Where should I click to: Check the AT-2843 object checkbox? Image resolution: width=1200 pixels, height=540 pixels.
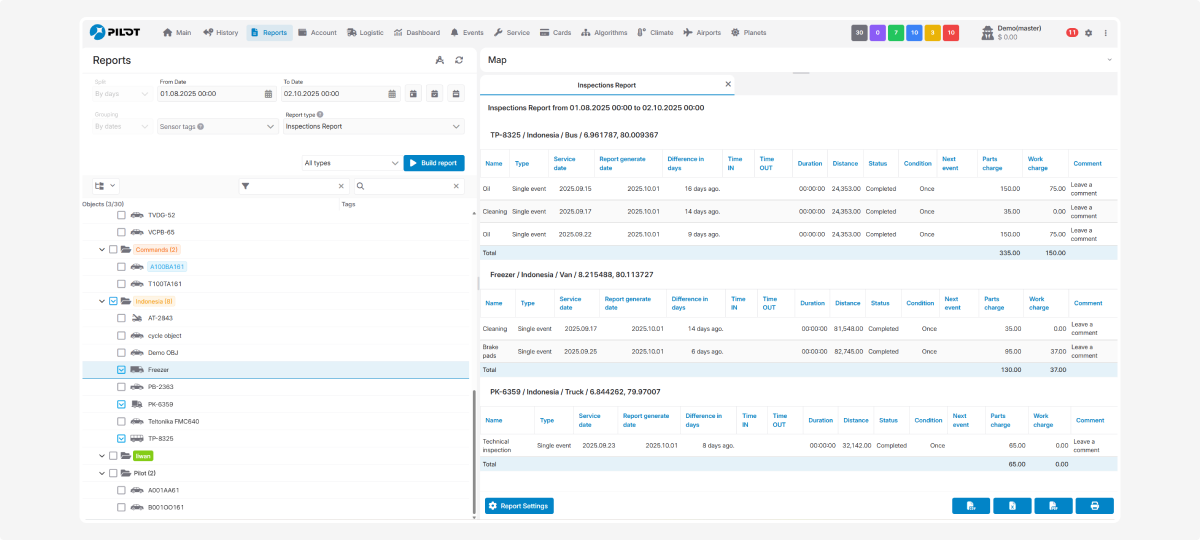121,318
